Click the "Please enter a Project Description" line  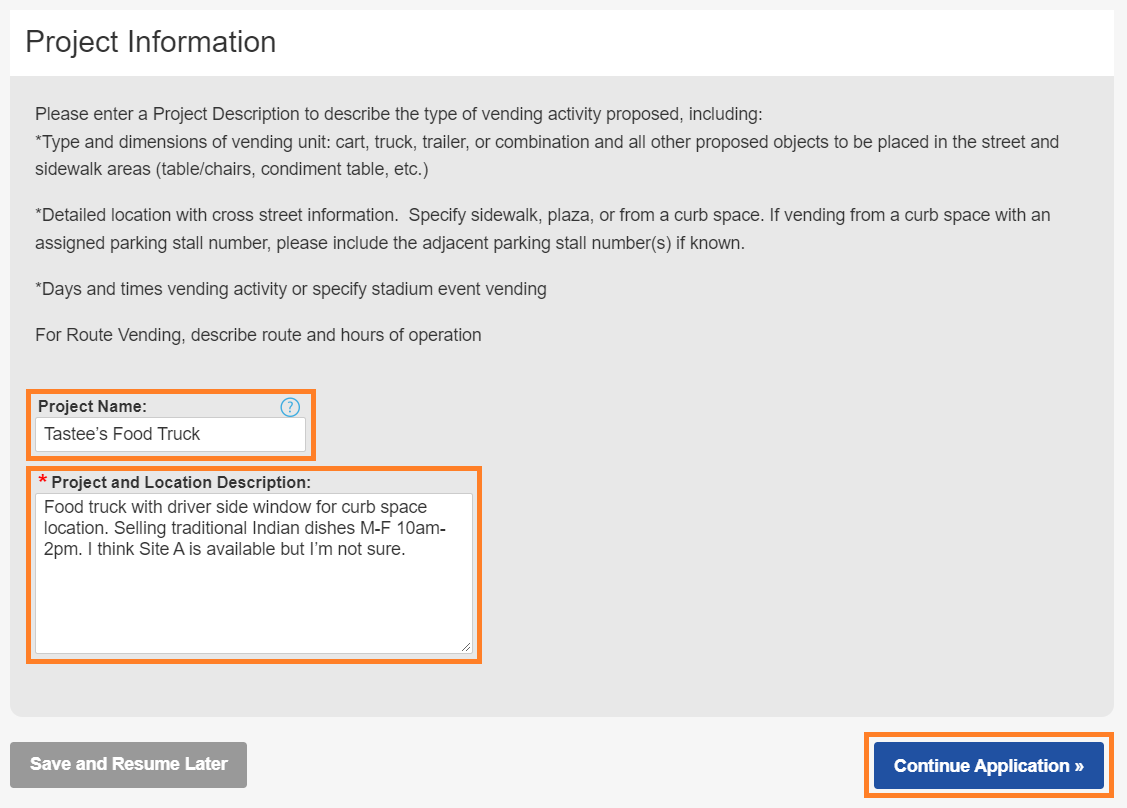pyautogui.click(x=398, y=114)
